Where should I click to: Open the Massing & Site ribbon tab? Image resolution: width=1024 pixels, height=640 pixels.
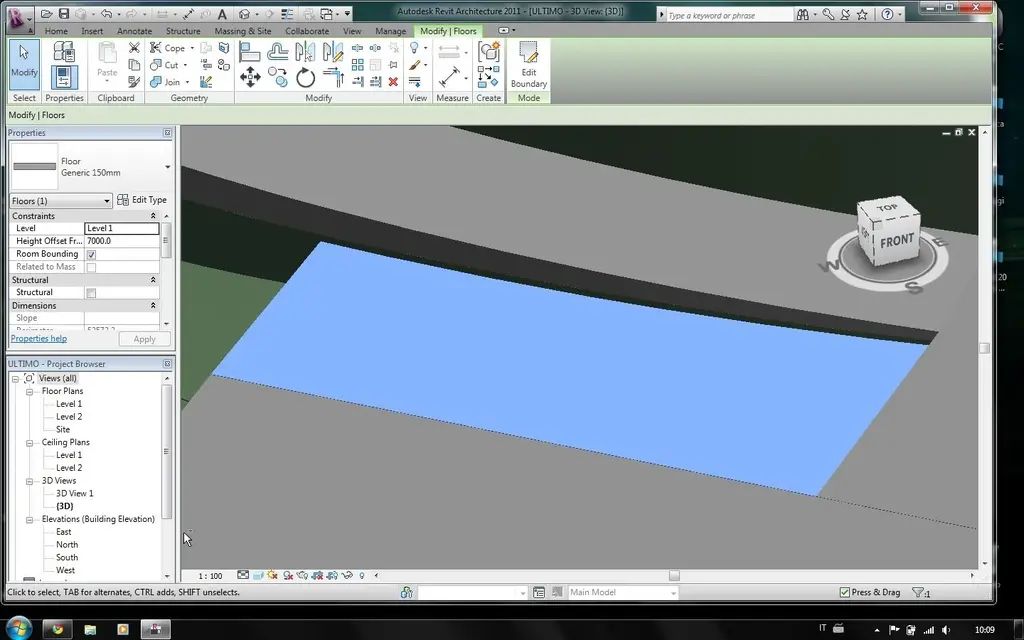pos(243,31)
